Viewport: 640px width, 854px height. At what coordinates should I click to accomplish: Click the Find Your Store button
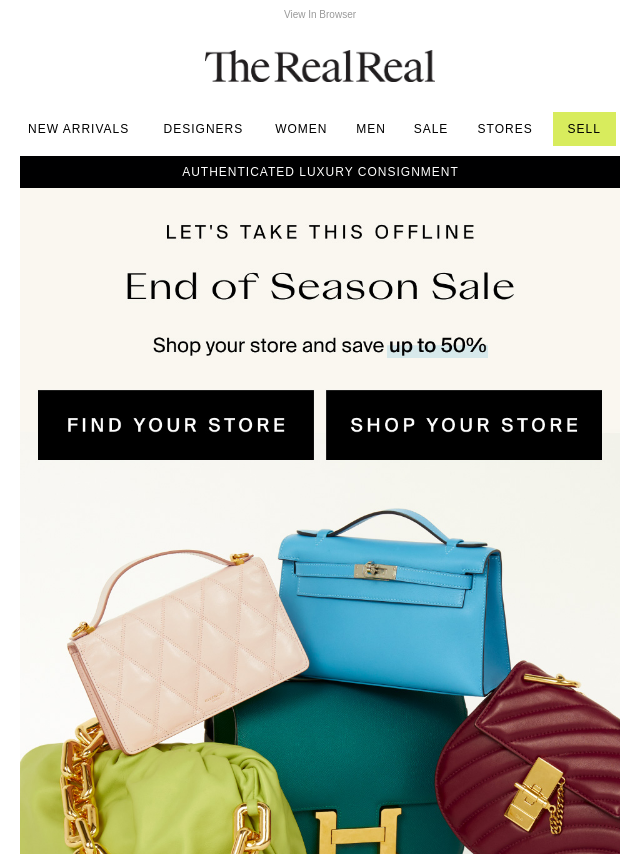(x=176, y=425)
